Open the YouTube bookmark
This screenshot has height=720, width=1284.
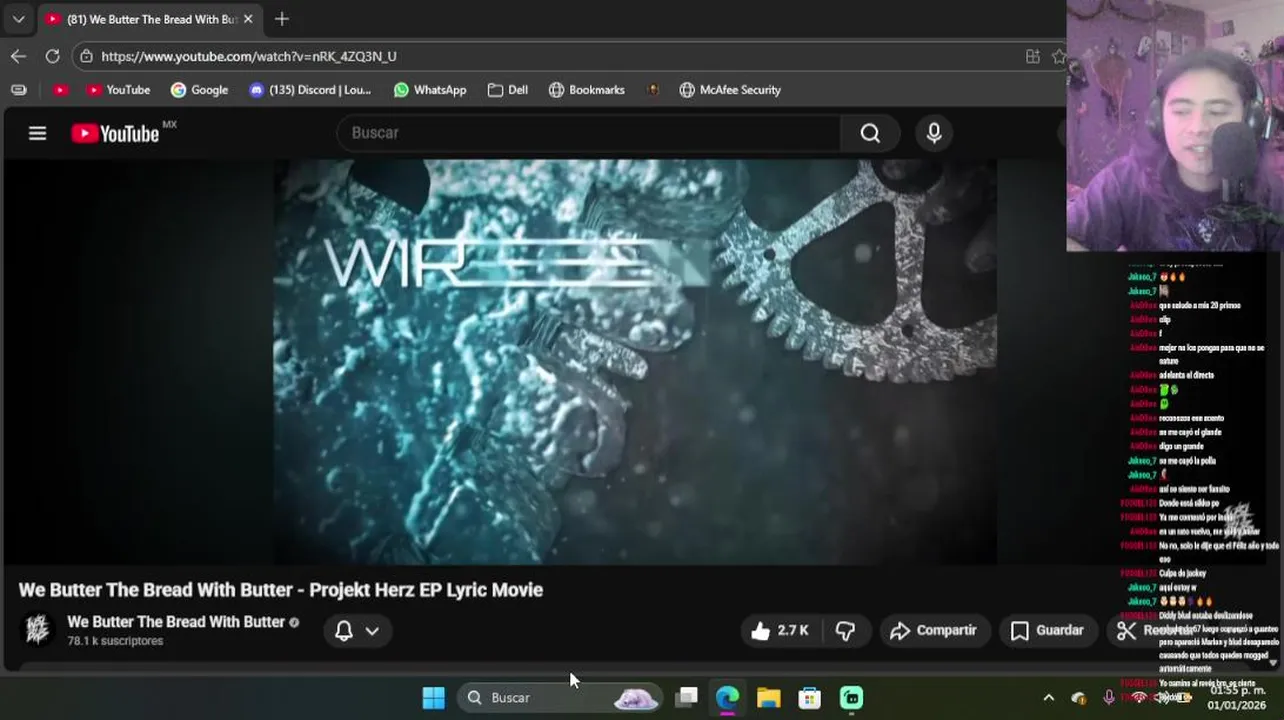pyautogui.click(x=118, y=90)
